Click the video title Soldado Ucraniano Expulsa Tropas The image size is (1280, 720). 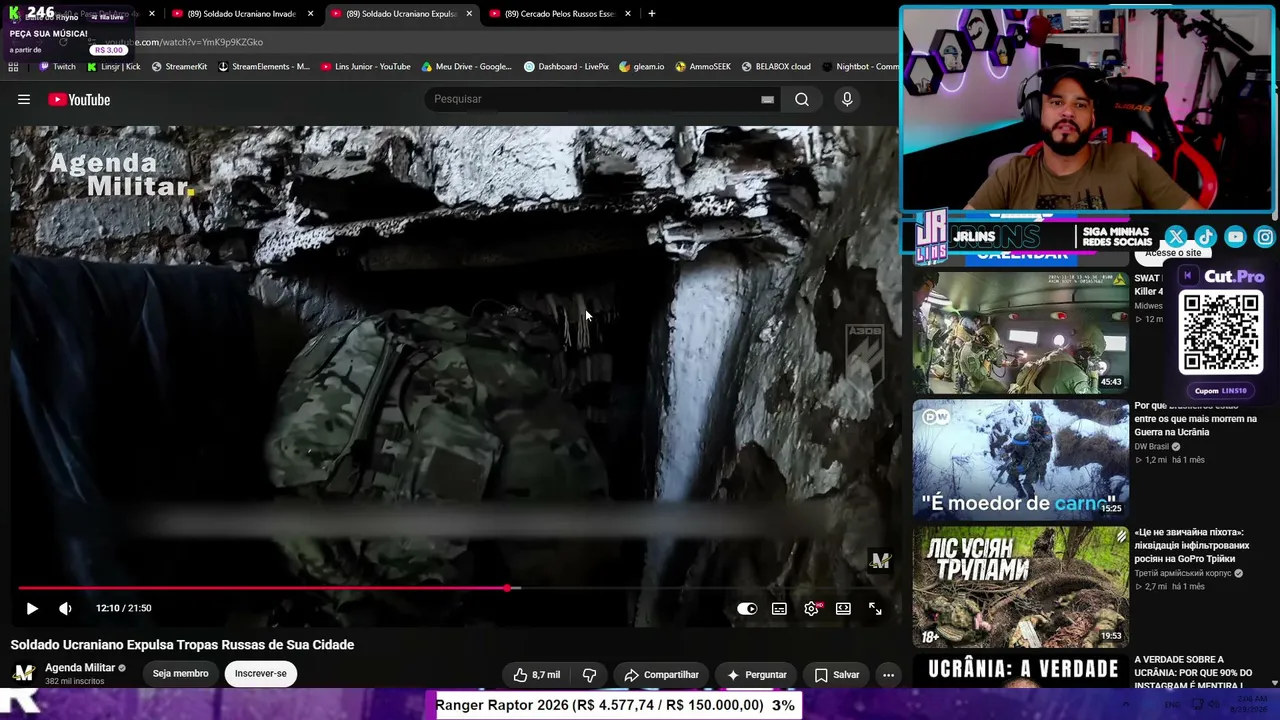click(182, 645)
